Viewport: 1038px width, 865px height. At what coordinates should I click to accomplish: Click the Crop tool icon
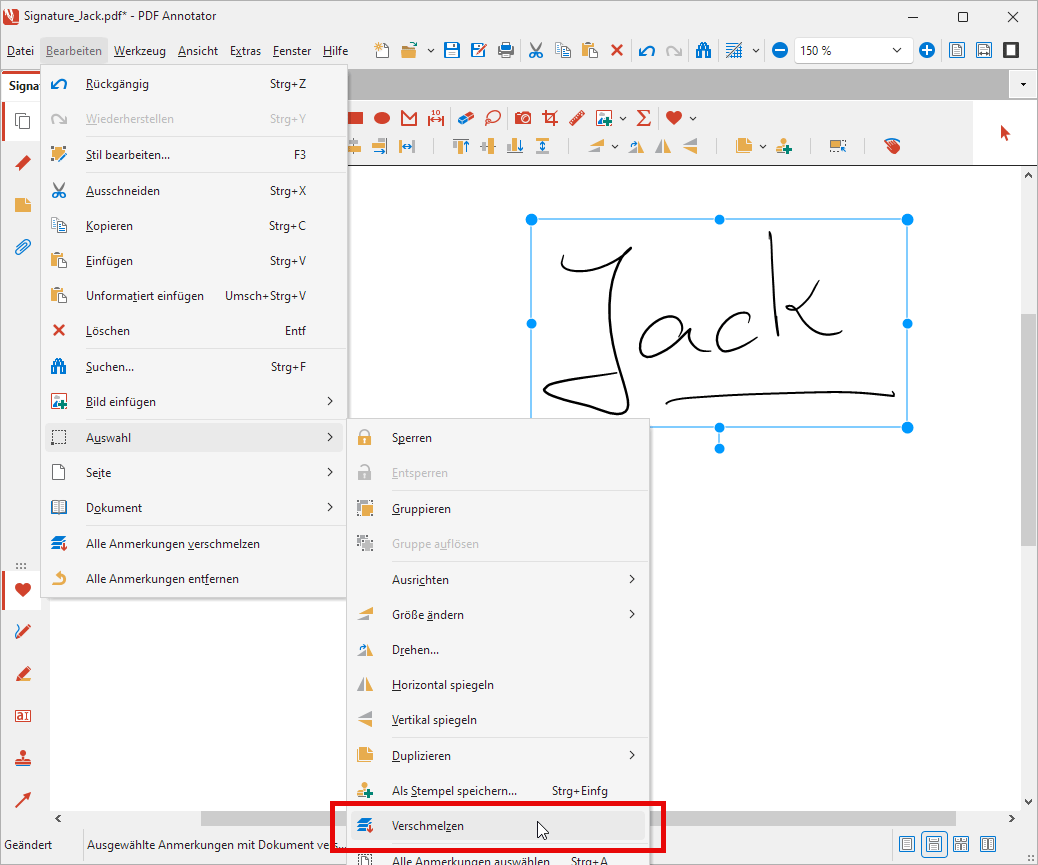549,118
